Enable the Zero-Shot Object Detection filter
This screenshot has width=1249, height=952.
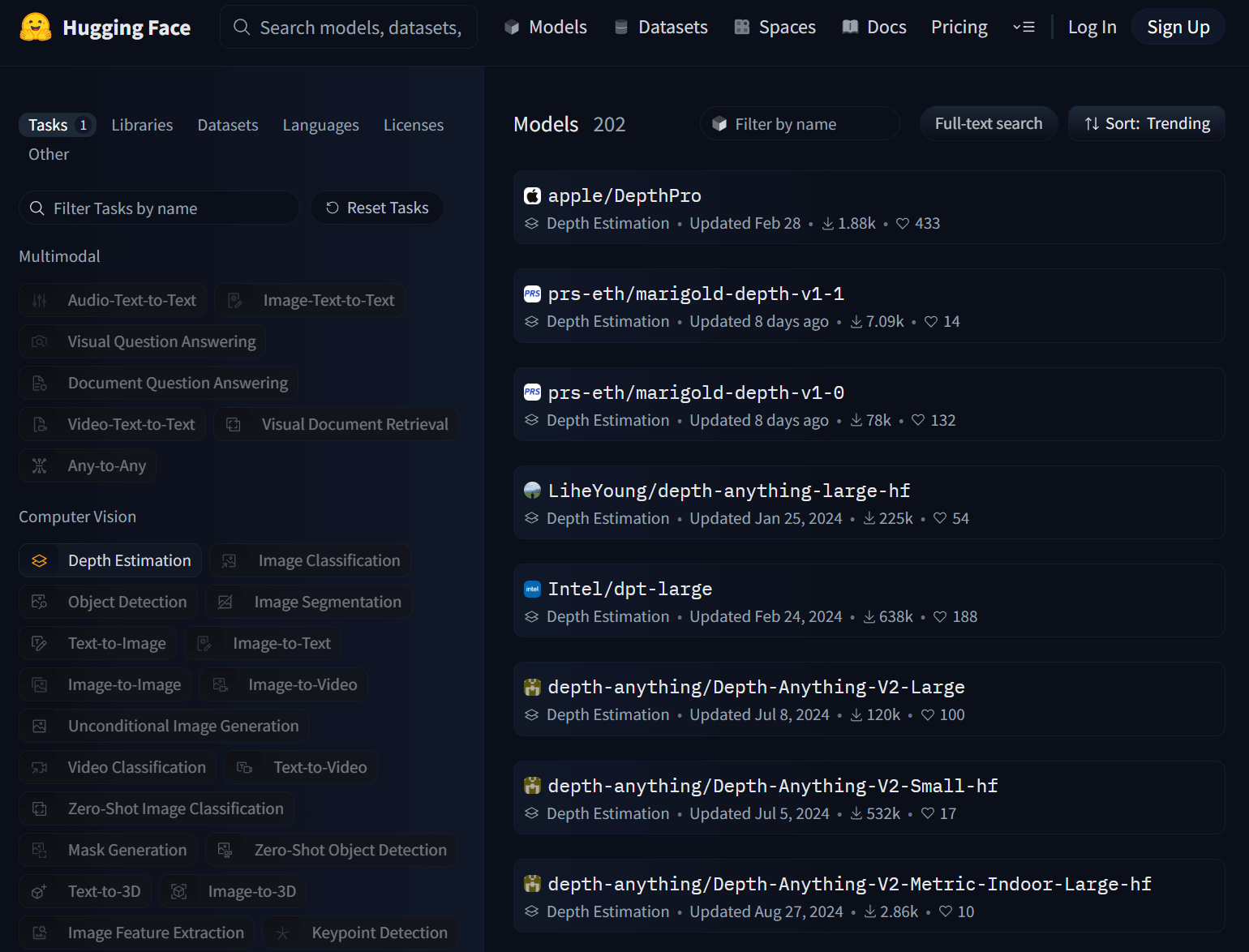point(331,850)
